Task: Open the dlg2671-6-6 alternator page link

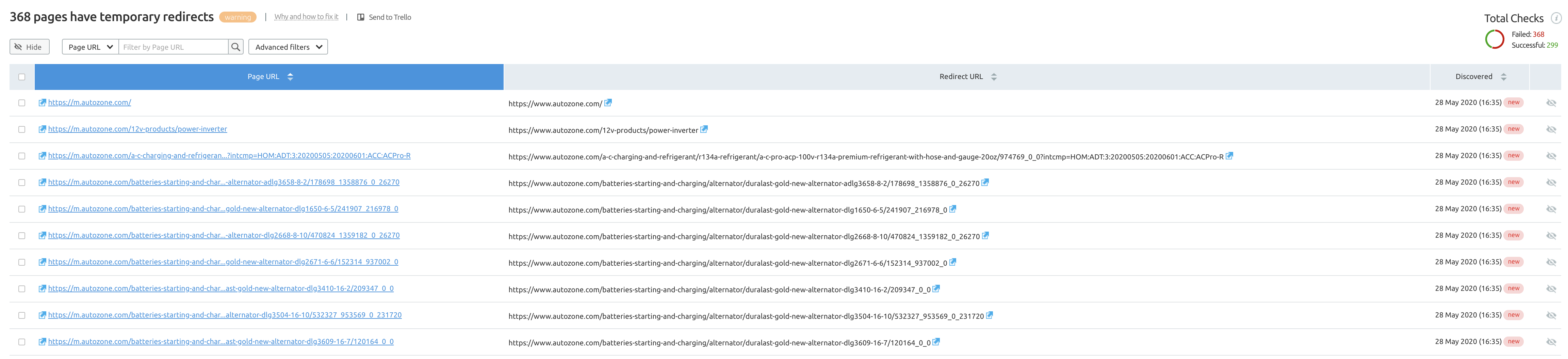Action: [x=223, y=262]
